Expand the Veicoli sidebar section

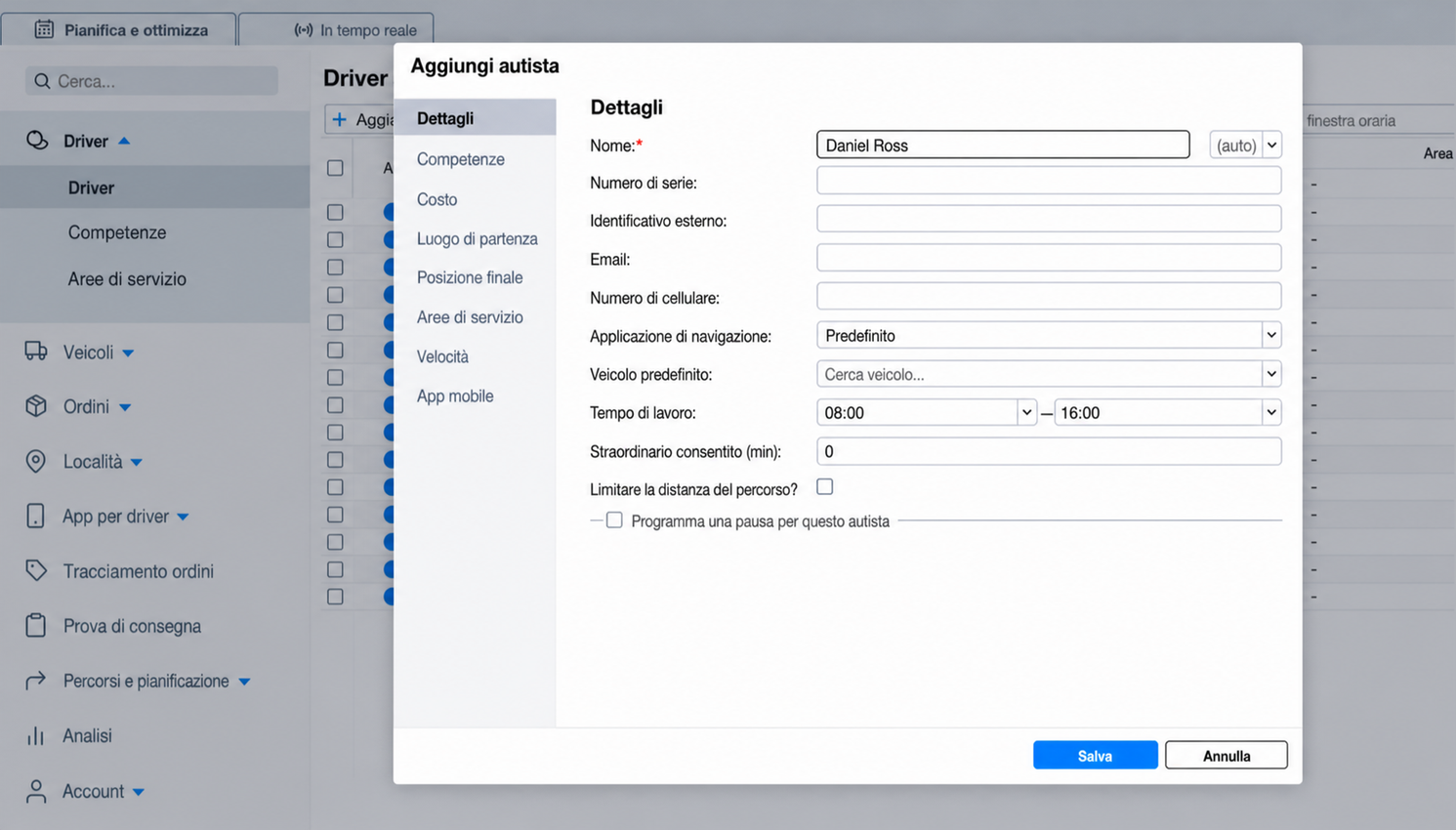(x=128, y=353)
